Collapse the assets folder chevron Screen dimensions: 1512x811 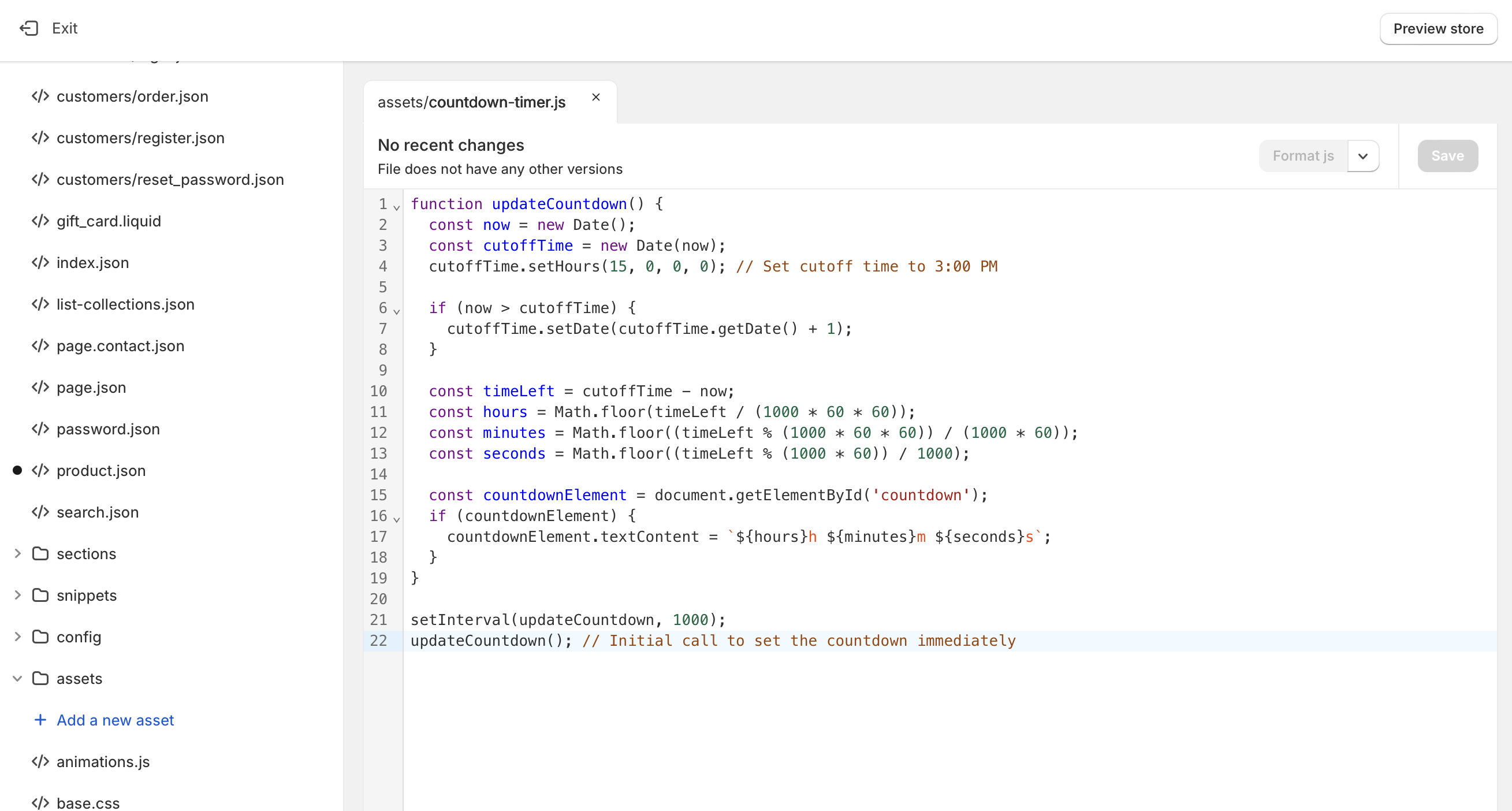tap(17, 679)
